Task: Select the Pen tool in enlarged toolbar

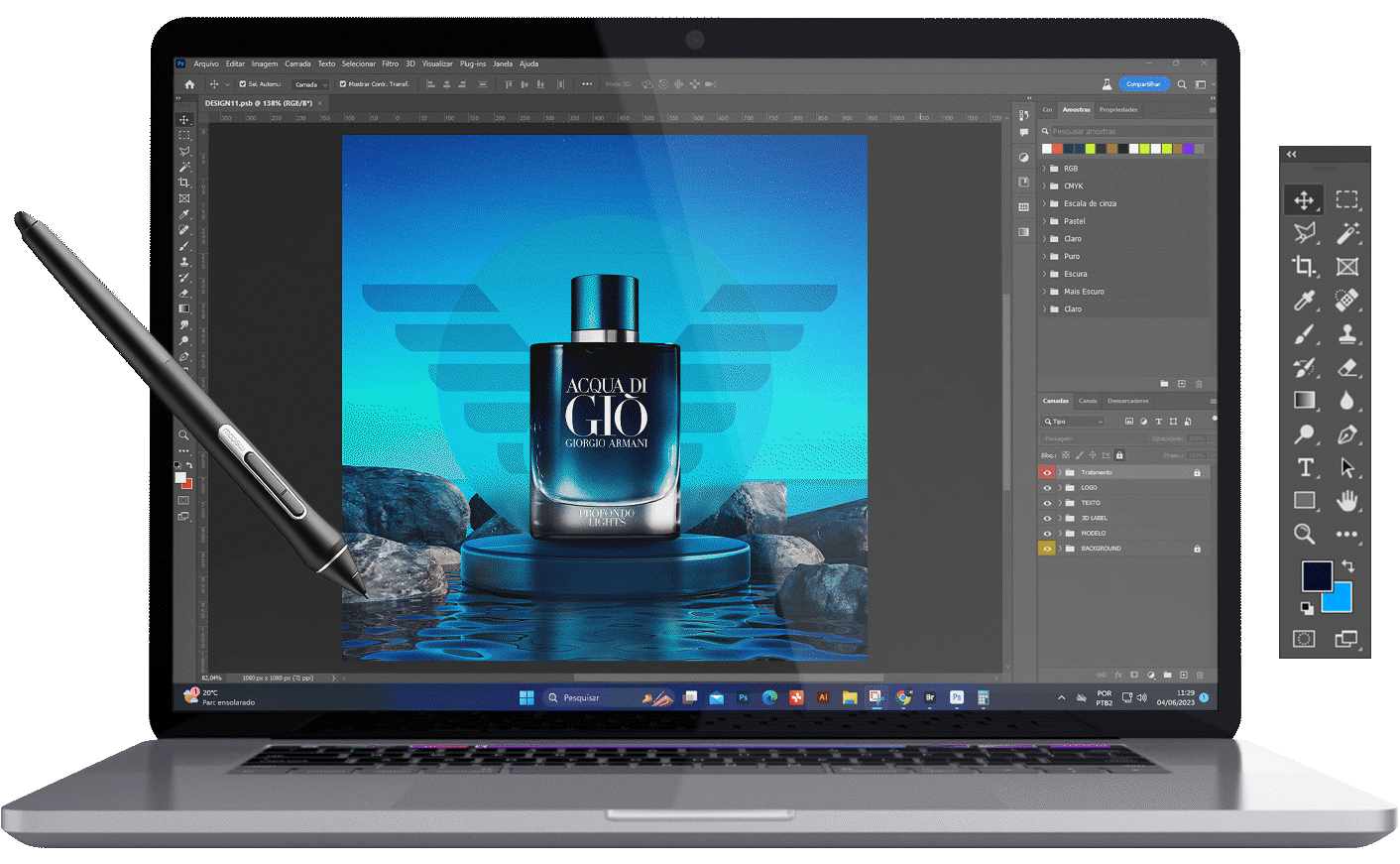Action: [x=1346, y=434]
